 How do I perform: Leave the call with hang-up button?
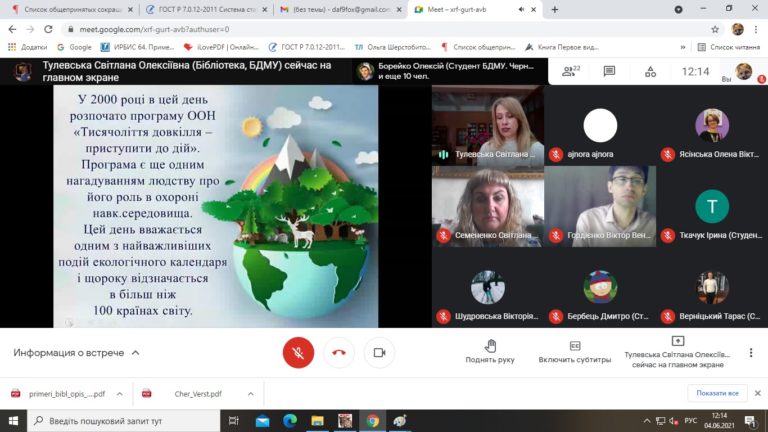339,353
